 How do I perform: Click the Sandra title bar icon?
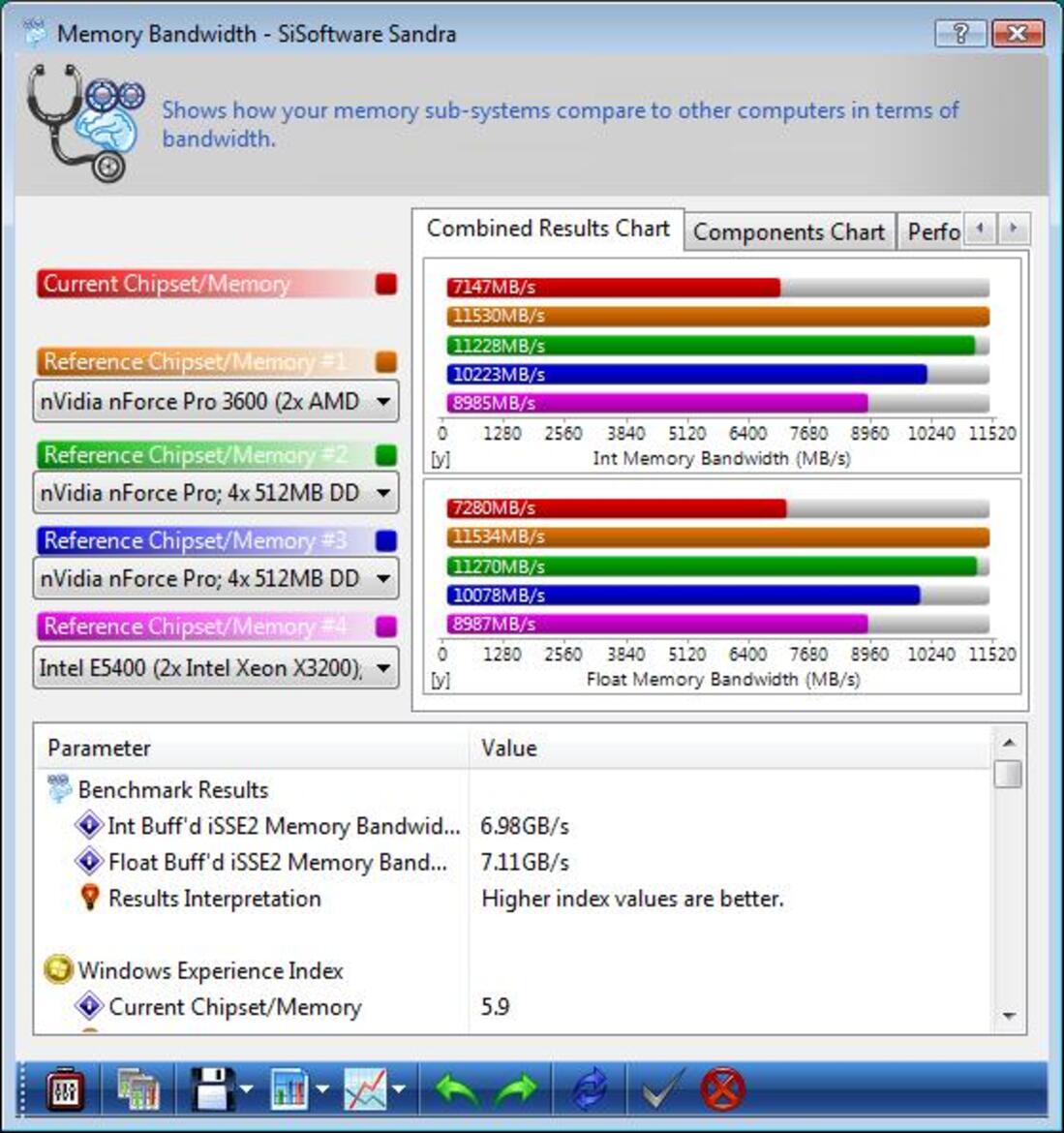click(34, 33)
